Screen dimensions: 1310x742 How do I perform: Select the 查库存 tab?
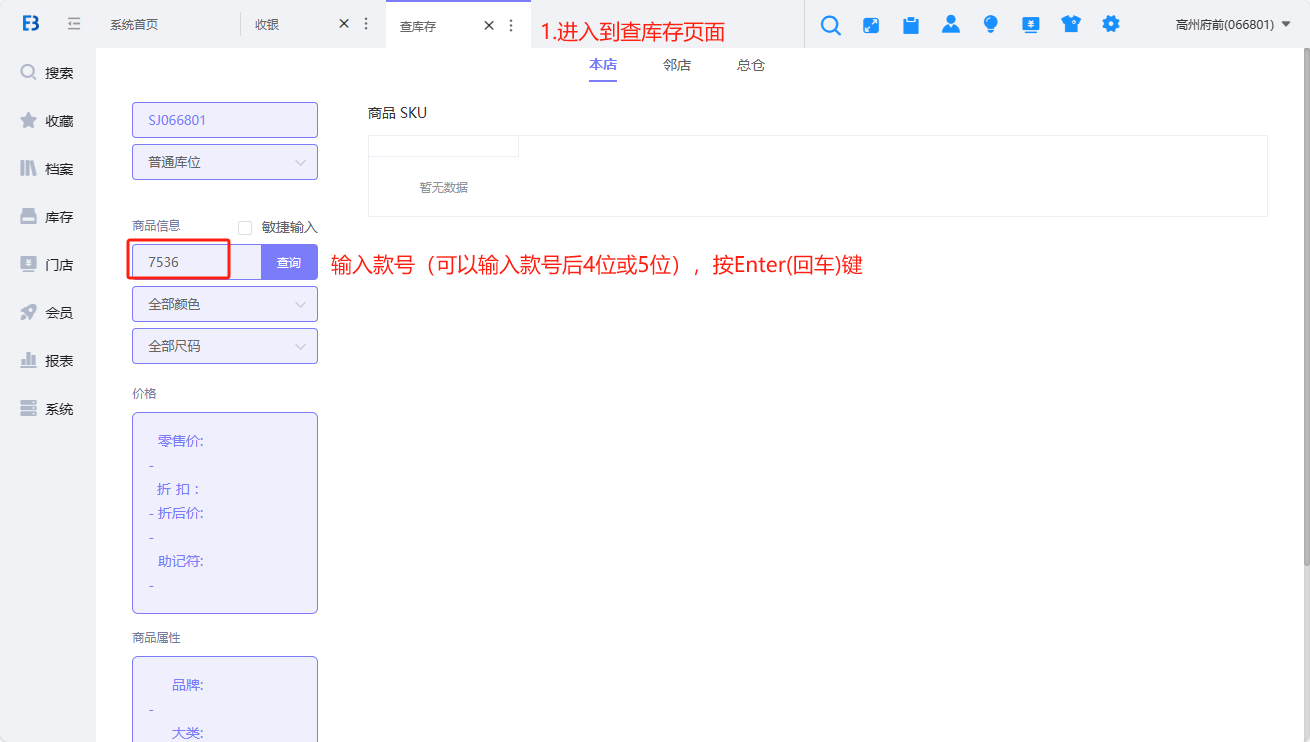click(x=418, y=26)
